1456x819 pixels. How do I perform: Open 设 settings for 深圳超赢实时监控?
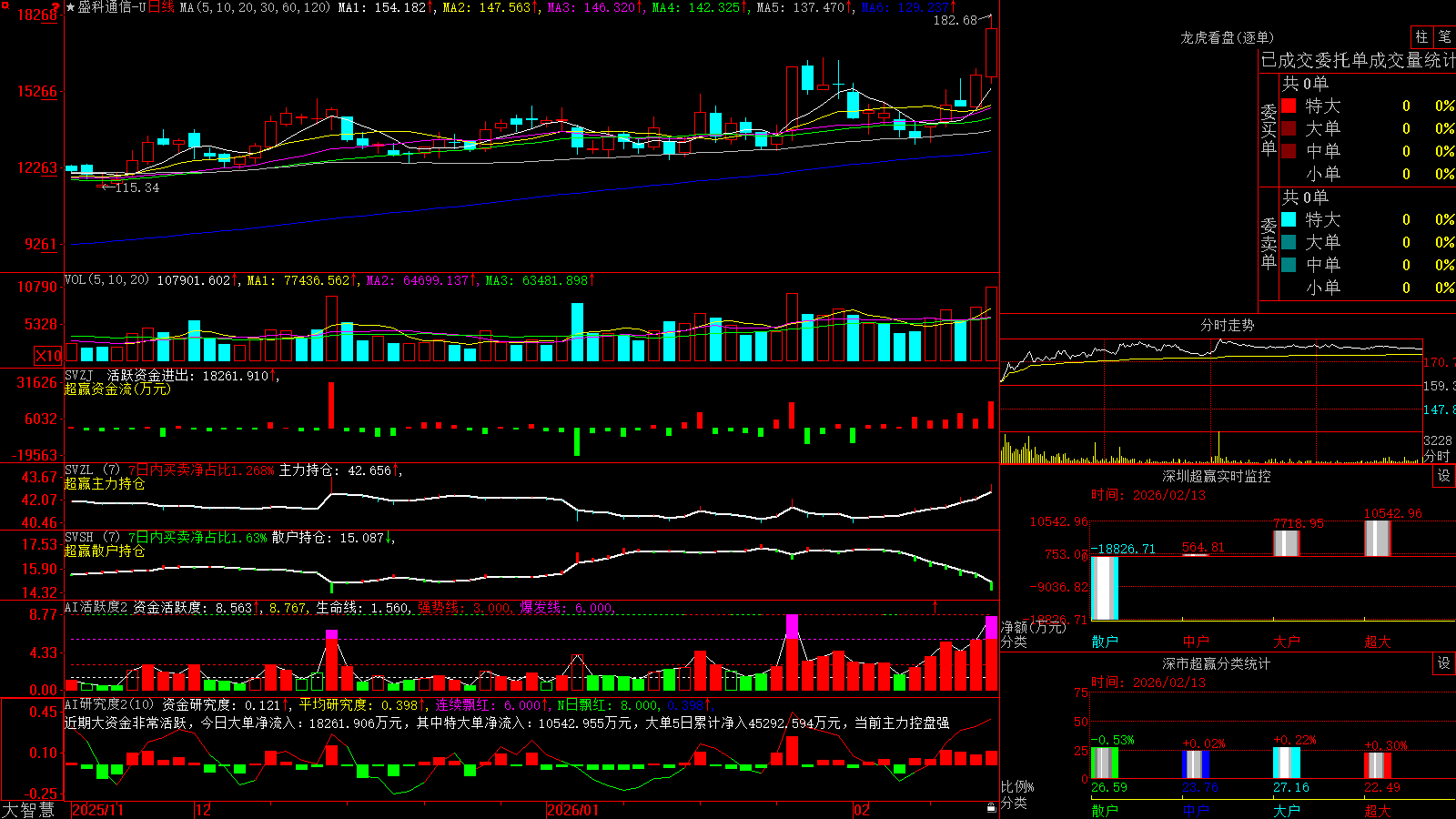click(1444, 476)
